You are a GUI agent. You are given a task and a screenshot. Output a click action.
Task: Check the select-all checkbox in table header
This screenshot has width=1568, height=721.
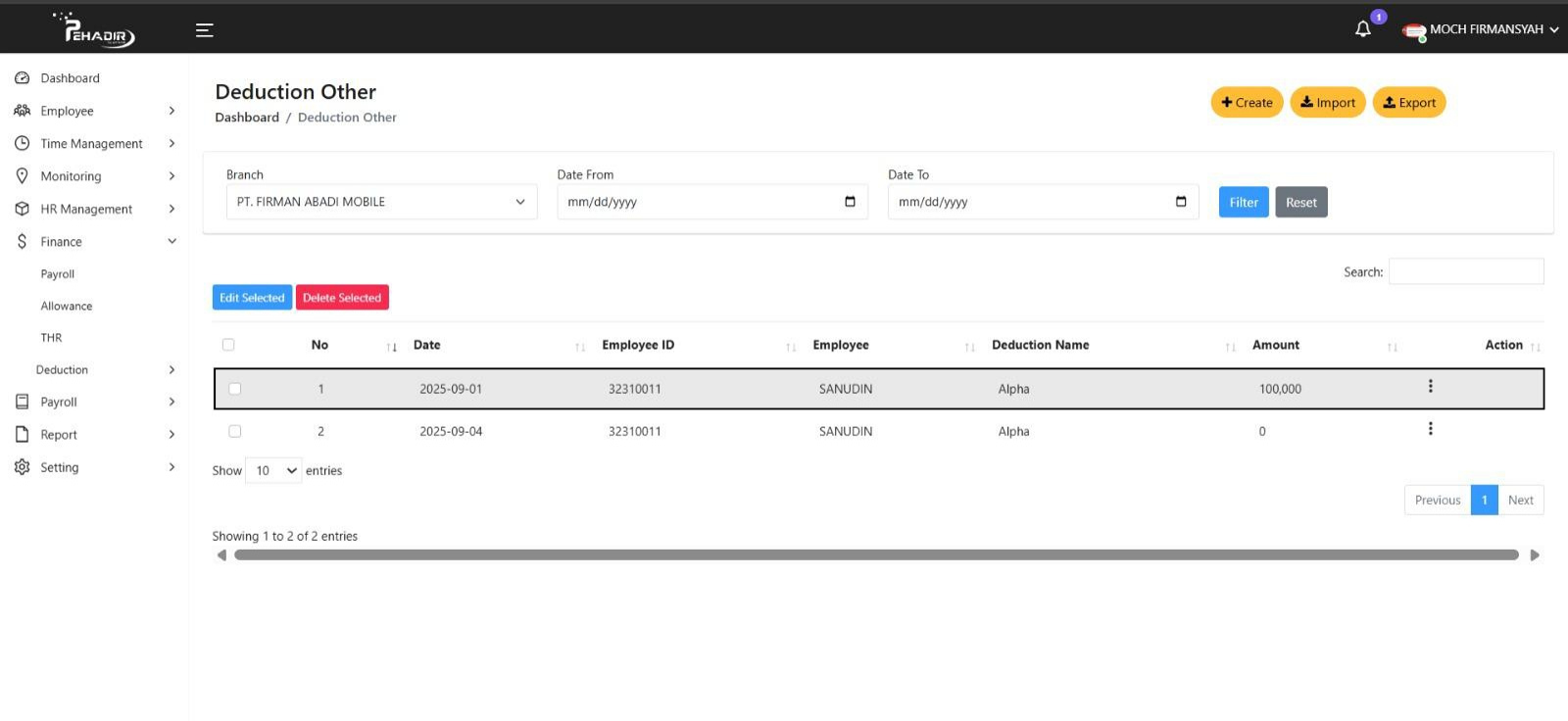[x=228, y=345]
